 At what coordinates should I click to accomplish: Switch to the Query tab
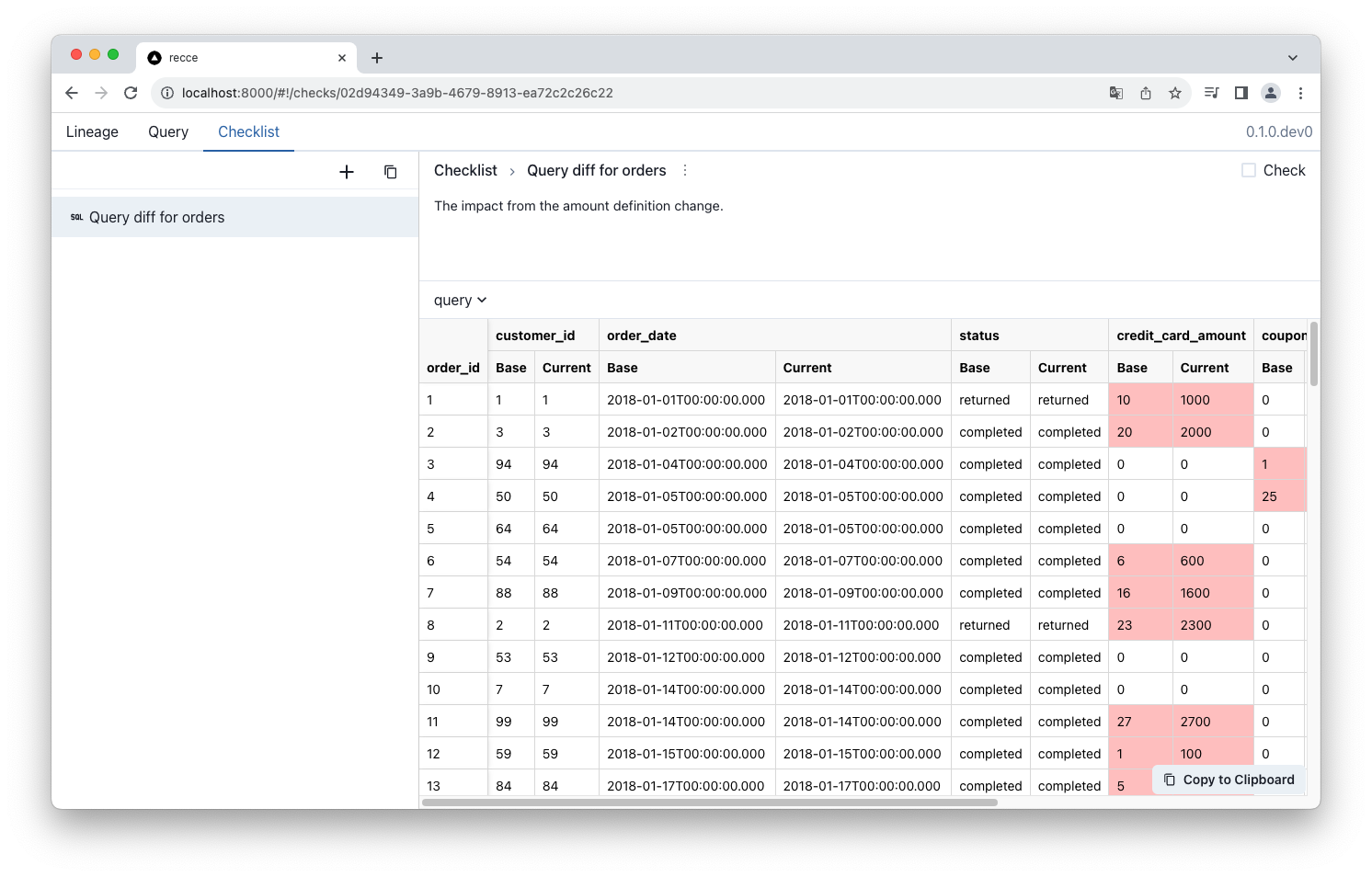point(168,131)
